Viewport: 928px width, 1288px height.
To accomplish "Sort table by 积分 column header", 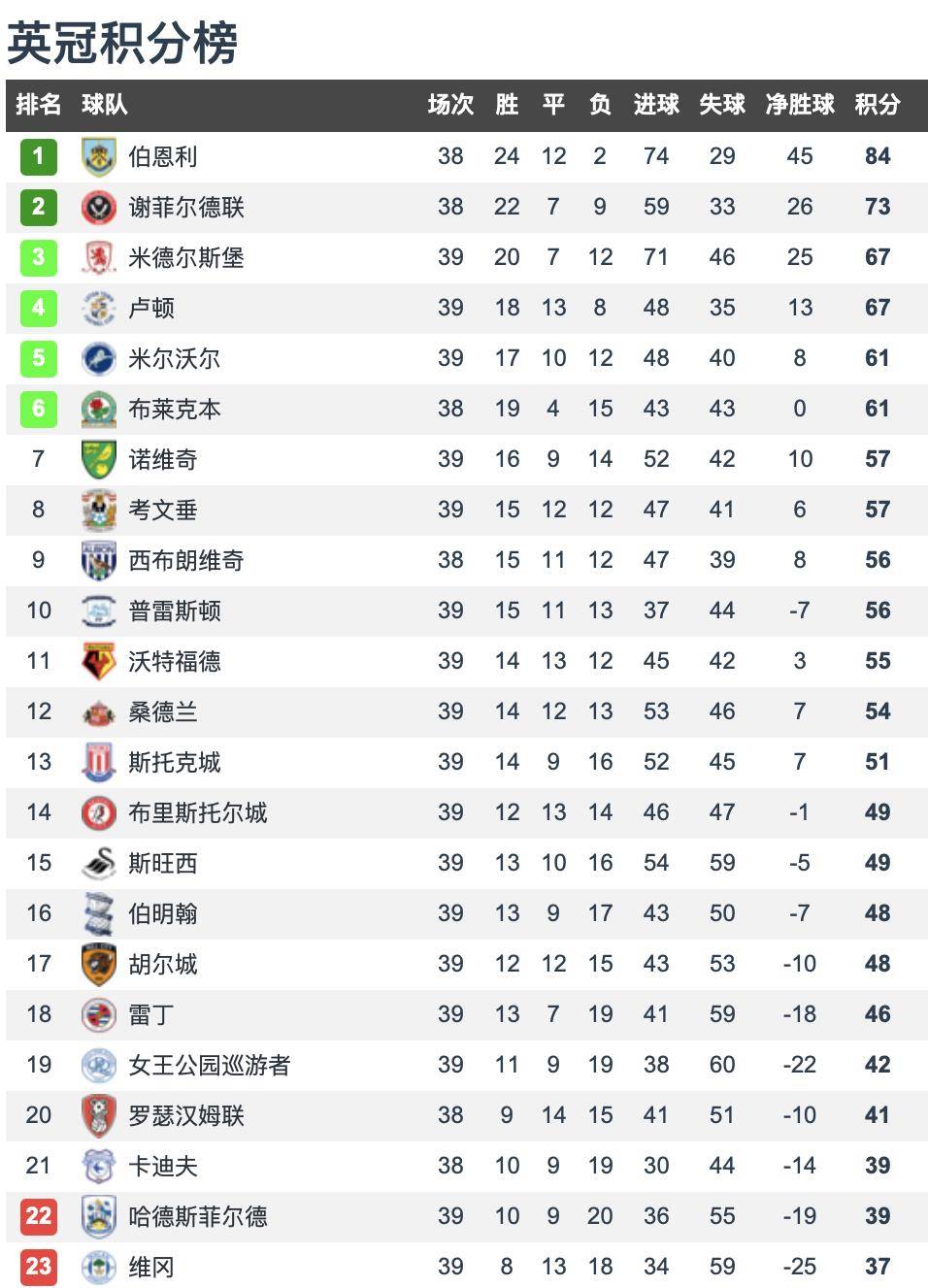I will coord(878,105).
